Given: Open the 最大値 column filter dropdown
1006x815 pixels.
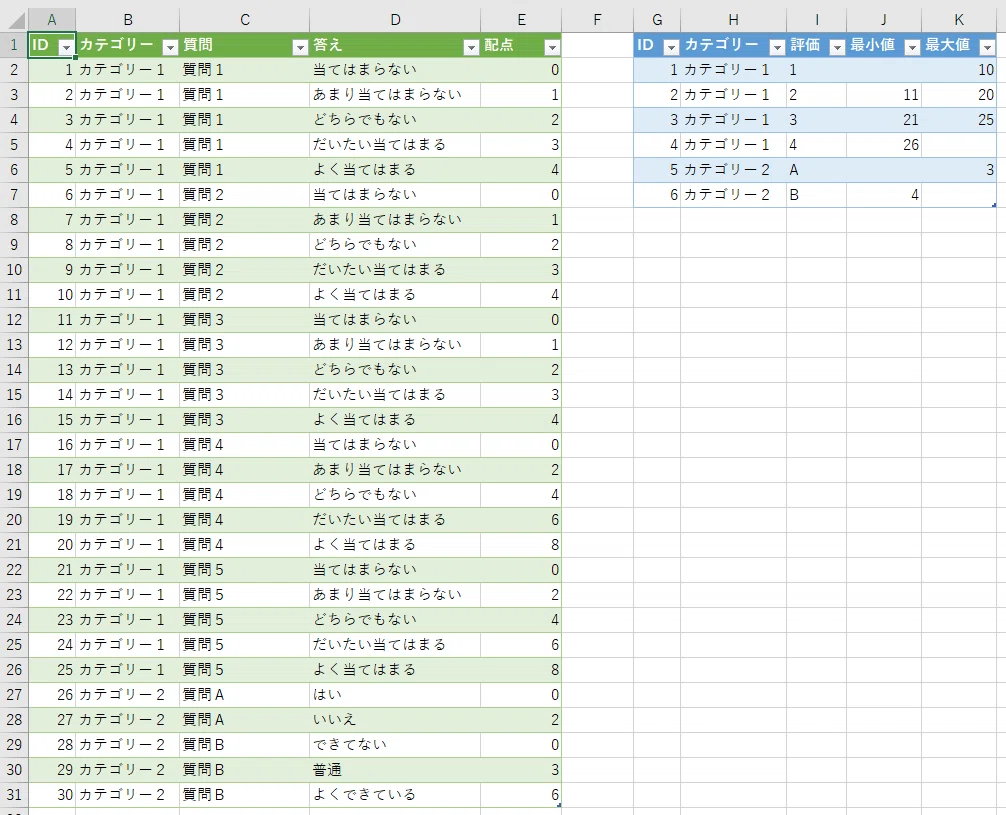Looking at the screenshot, I should [987, 47].
